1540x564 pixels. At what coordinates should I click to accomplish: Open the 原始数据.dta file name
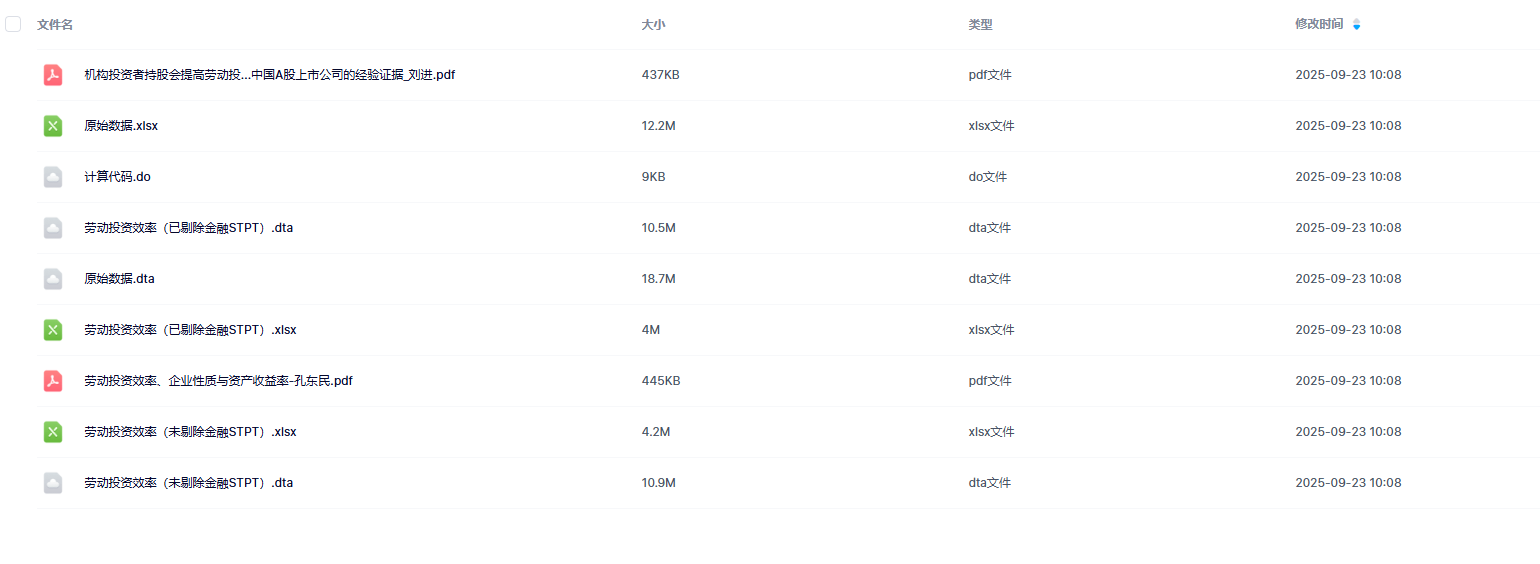(119, 279)
